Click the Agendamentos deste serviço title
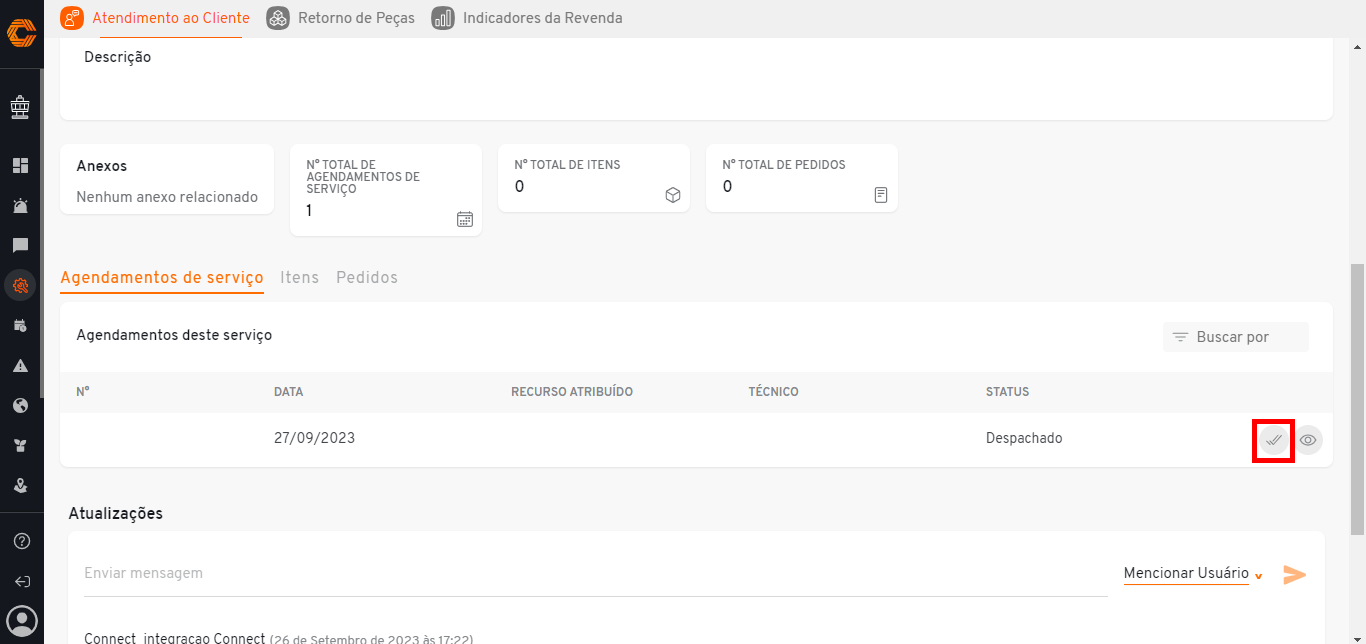1366x644 pixels. (174, 336)
